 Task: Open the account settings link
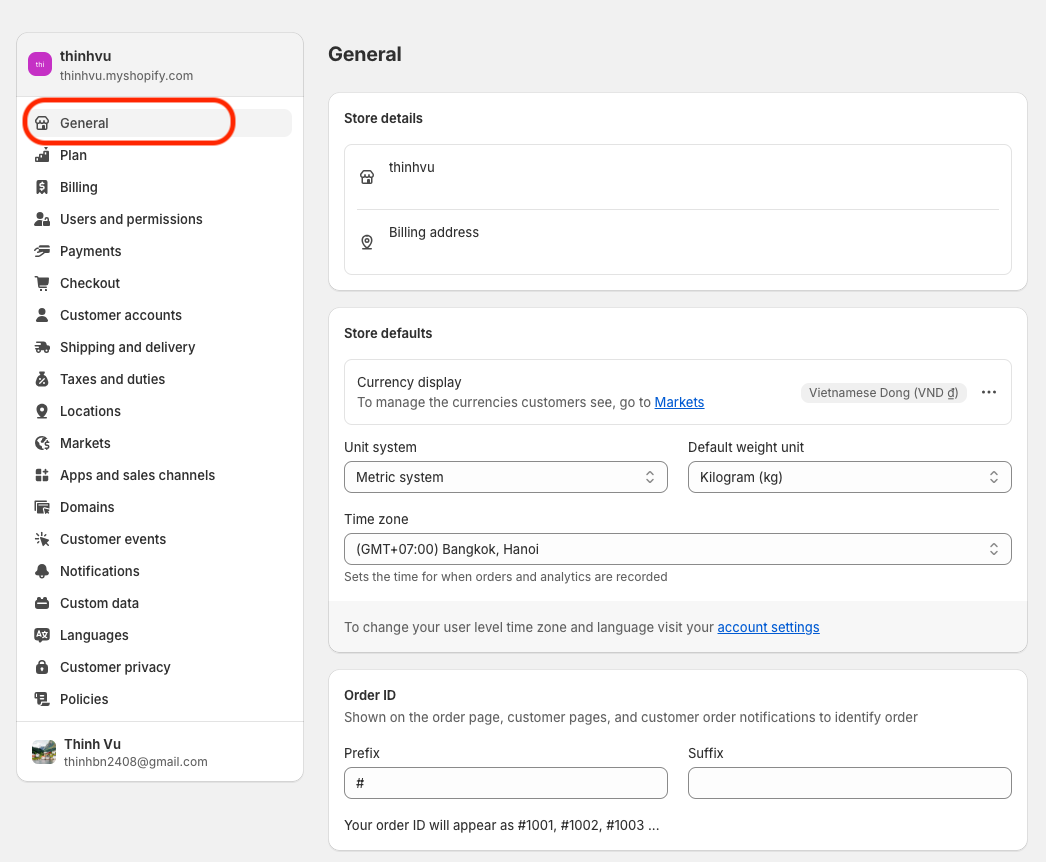pyautogui.click(x=768, y=627)
